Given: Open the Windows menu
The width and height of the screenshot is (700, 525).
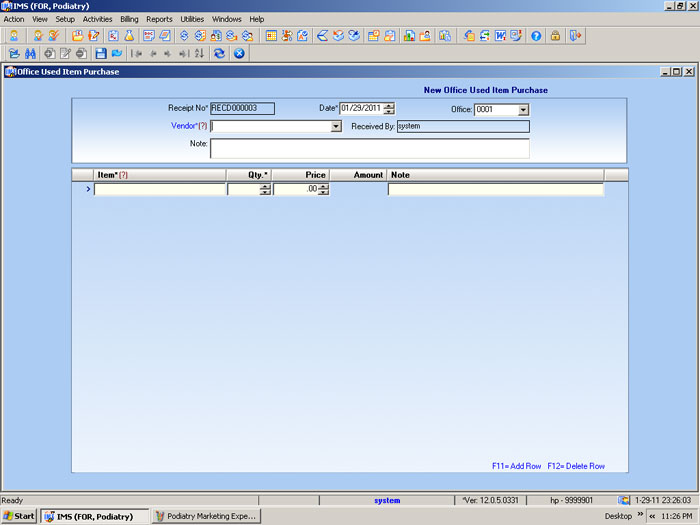Looking at the screenshot, I should pos(226,19).
